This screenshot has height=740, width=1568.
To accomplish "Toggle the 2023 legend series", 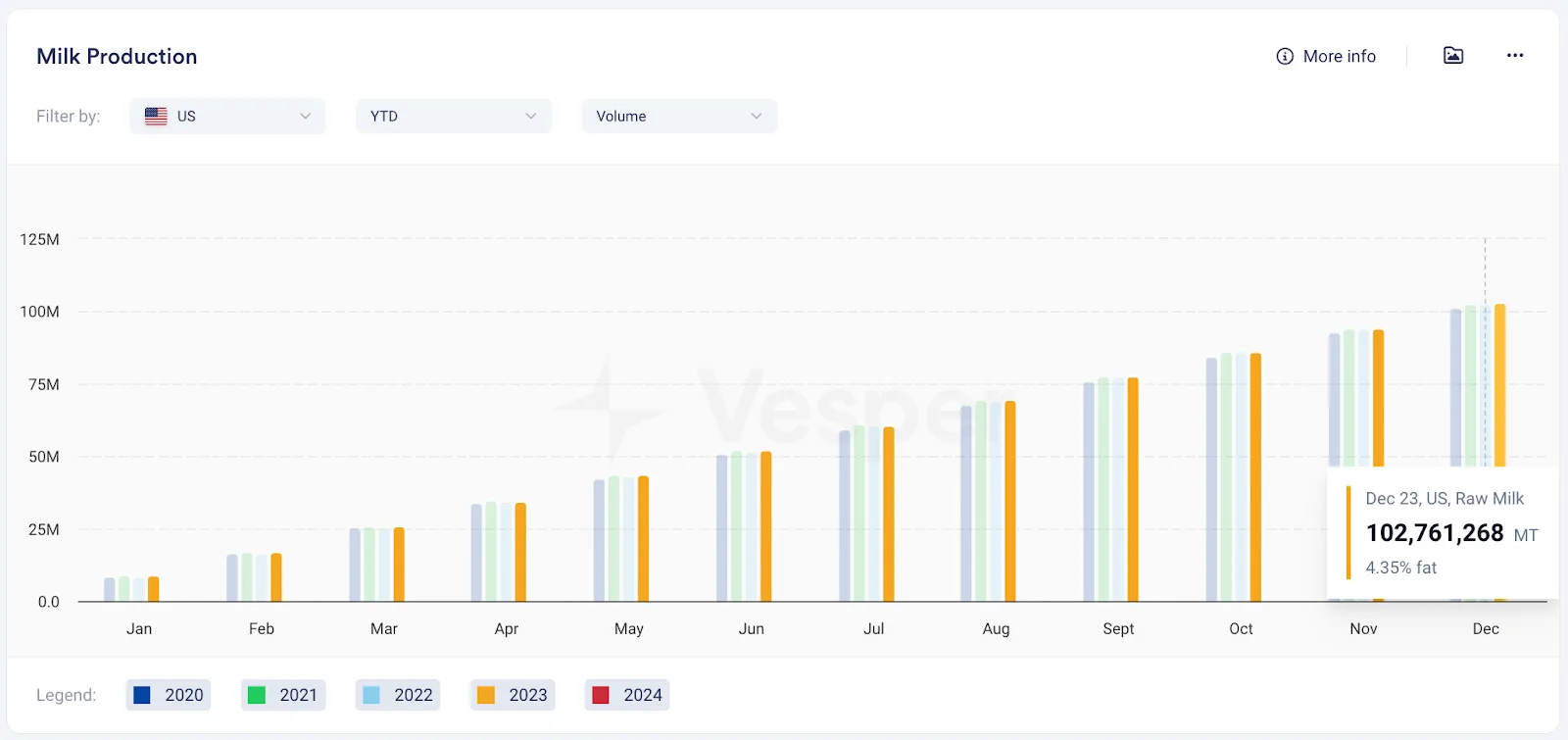I will point(513,695).
